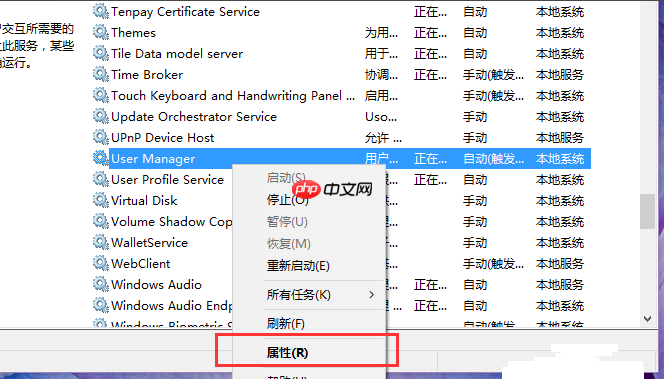Click the gear icon beside Tenpay Certificate Service
This screenshot has width=664, height=379.
[x=101, y=11]
